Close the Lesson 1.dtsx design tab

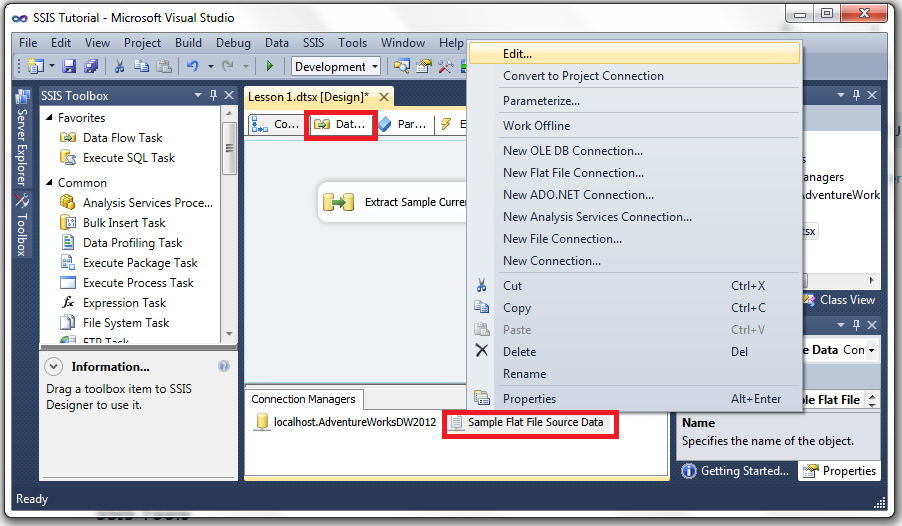(384, 97)
